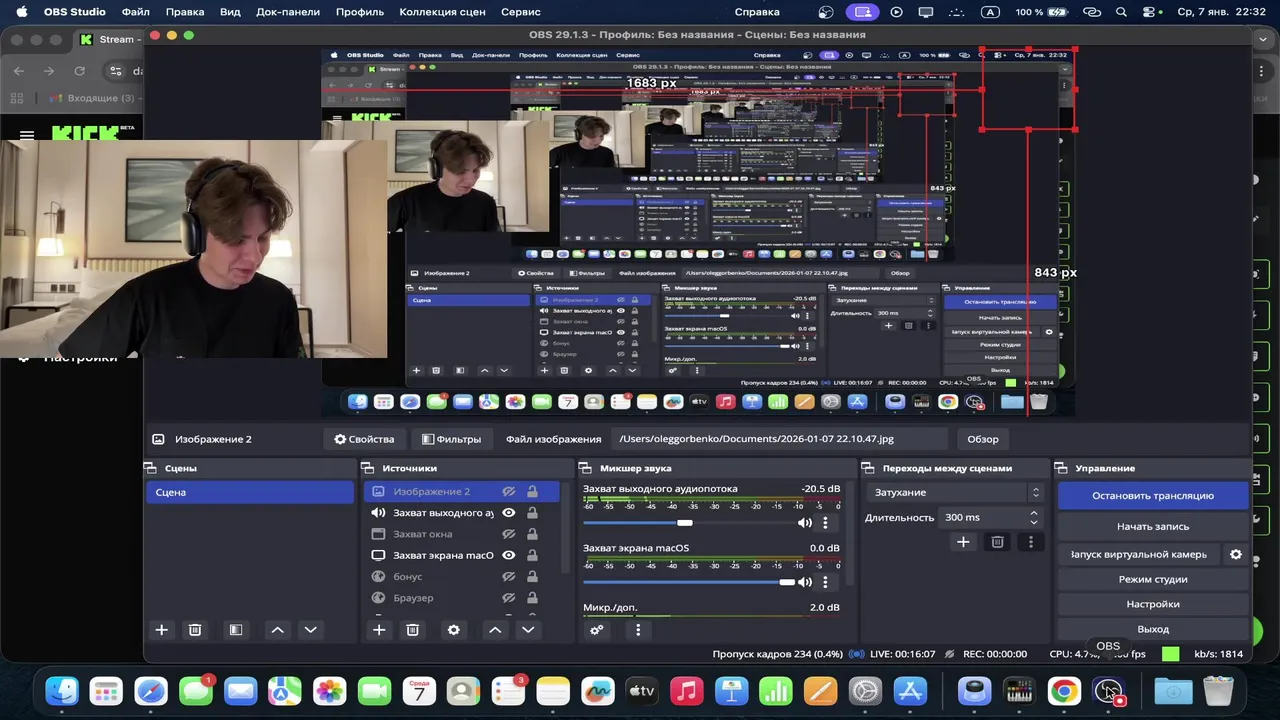The height and width of the screenshot is (720, 1280).
Task: Open Finder from the Dock
Action: (x=63, y=690)
